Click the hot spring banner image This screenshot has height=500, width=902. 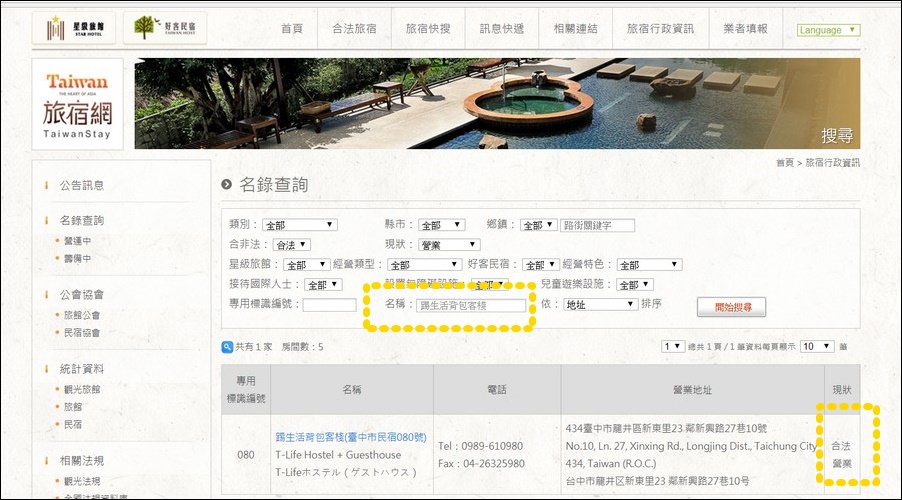(x=497, y=104)
